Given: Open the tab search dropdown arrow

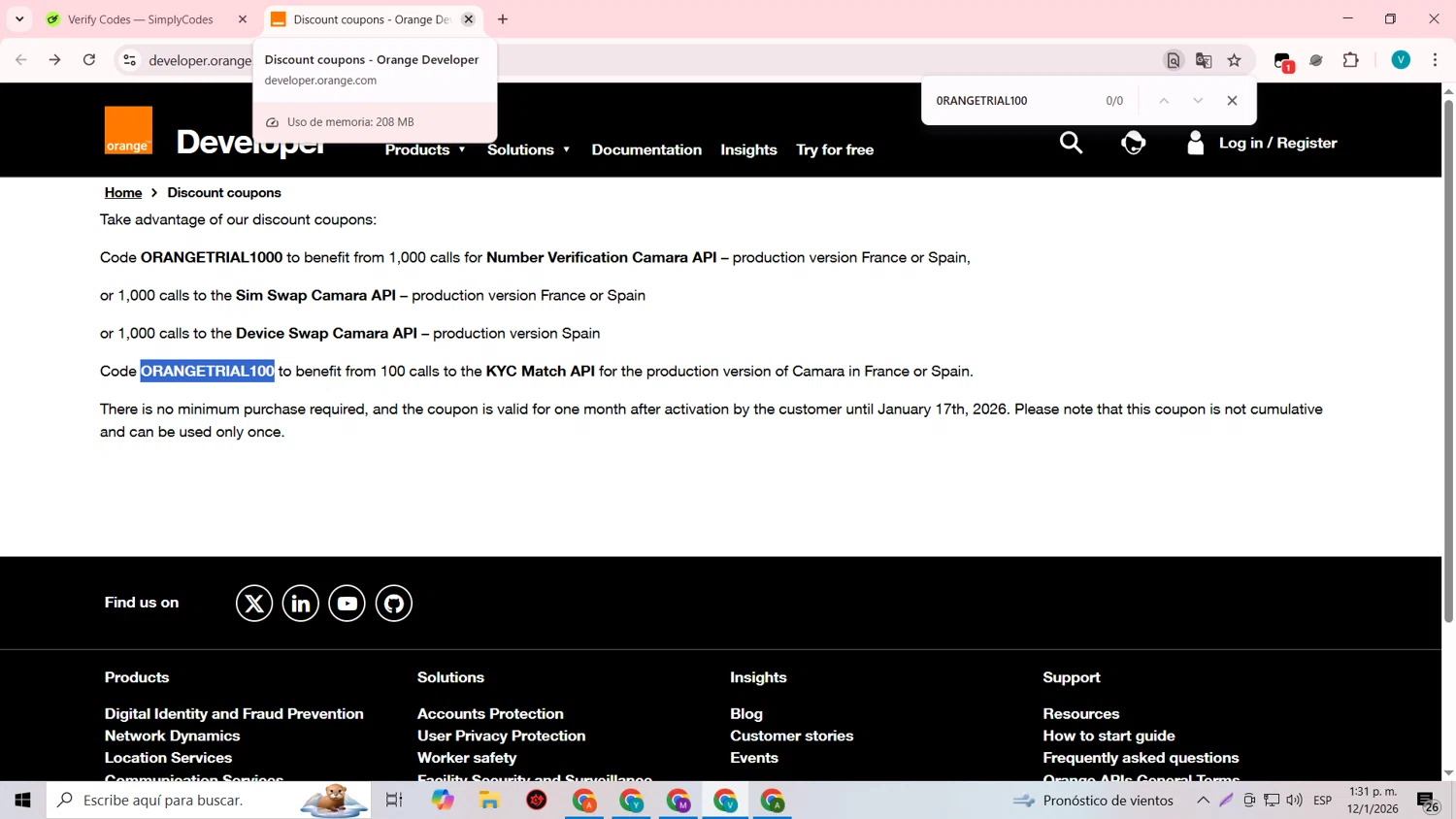Looking at the screenshot, I should pos(19,19).
